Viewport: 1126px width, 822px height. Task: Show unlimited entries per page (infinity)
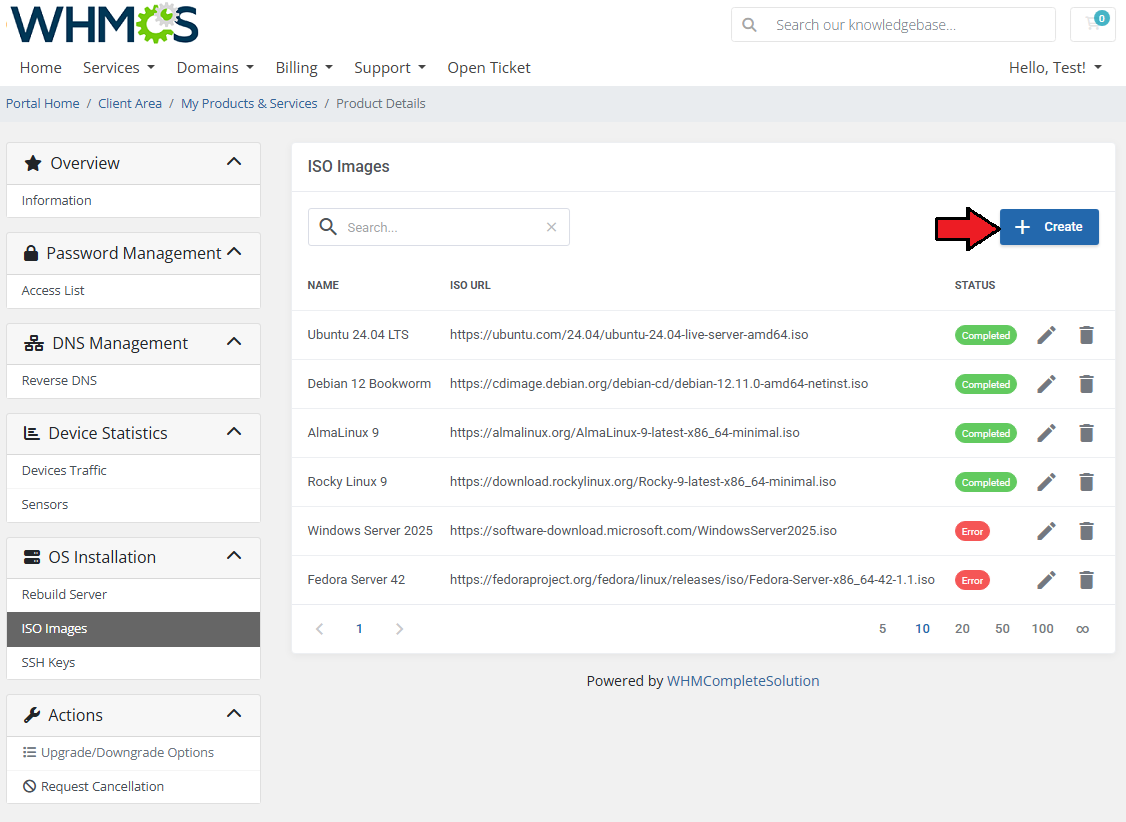click(x=1082, y=629)
